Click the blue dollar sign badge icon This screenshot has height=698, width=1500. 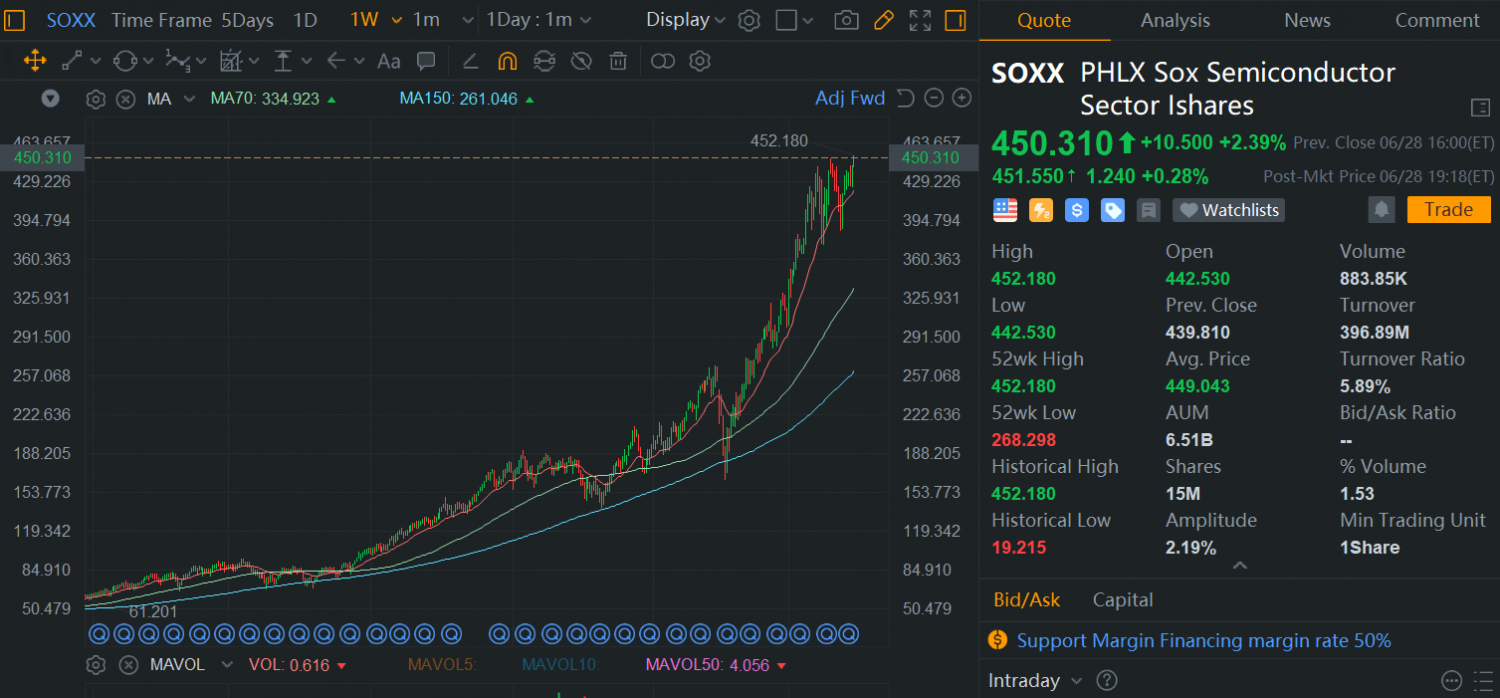(1076, 210)
